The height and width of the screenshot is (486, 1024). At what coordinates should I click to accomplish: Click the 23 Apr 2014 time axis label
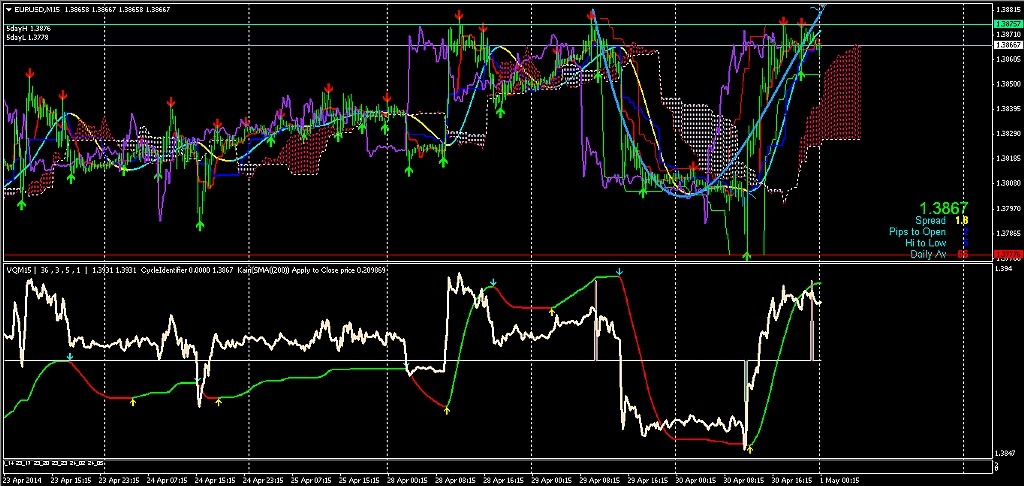[x=20, y=478]
